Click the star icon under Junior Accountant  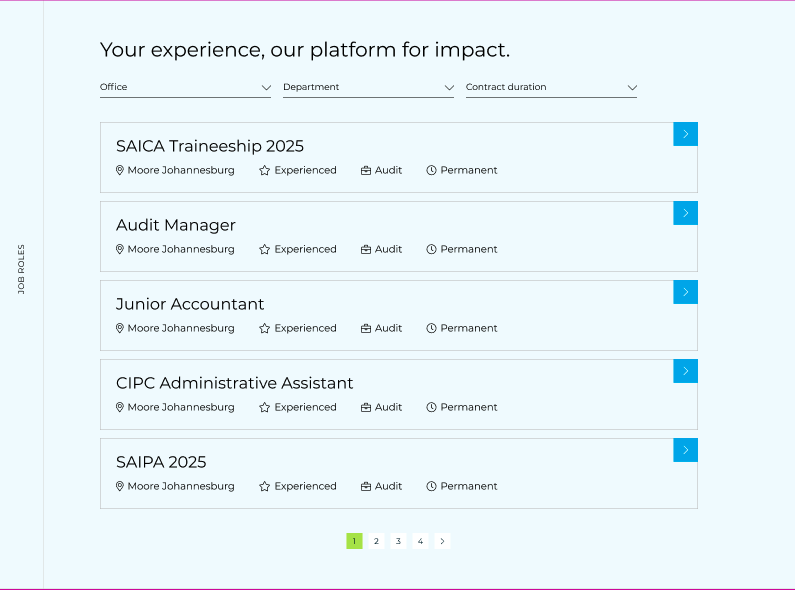(x=265, y=328)
